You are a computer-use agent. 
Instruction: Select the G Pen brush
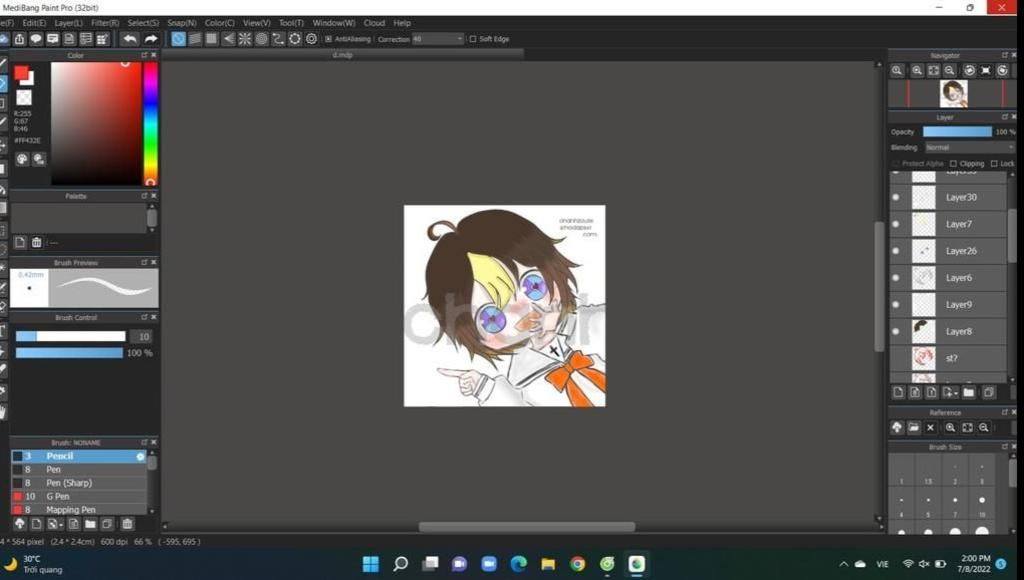coord(78,496)
